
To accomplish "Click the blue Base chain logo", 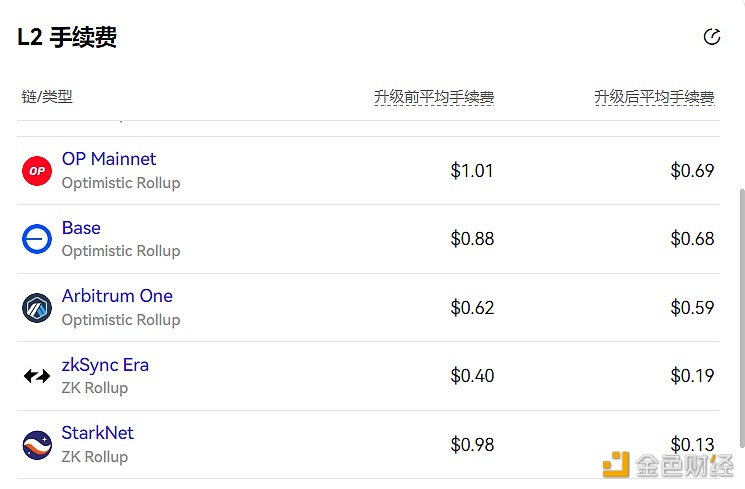I will pyautogui.click(x=37, y=239).
